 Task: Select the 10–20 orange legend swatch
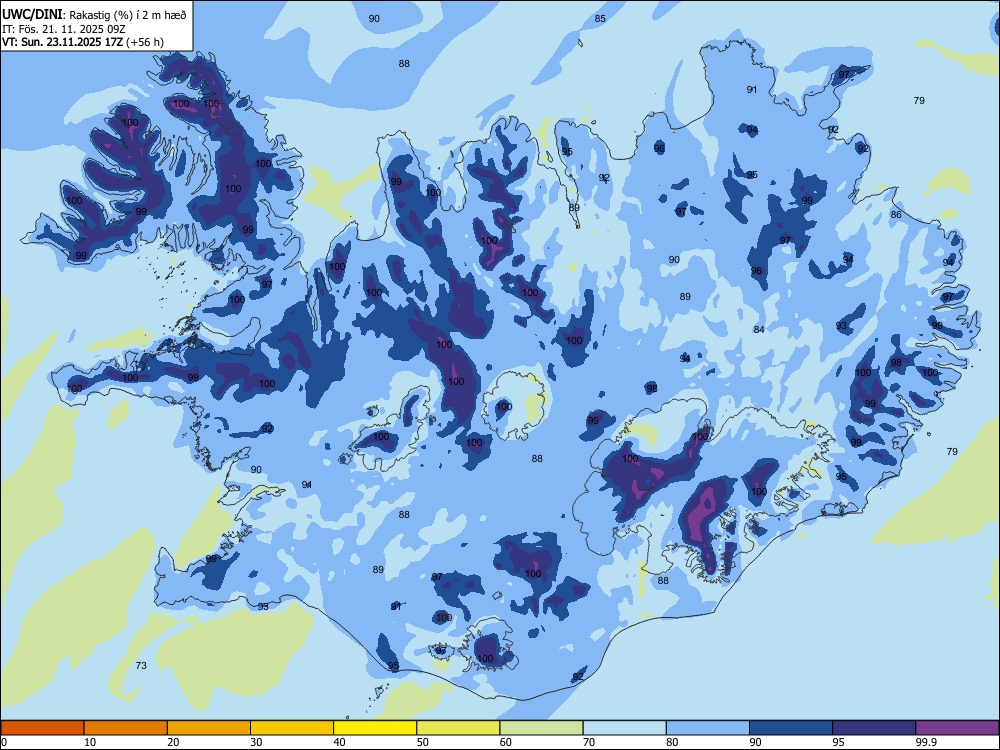126,728
